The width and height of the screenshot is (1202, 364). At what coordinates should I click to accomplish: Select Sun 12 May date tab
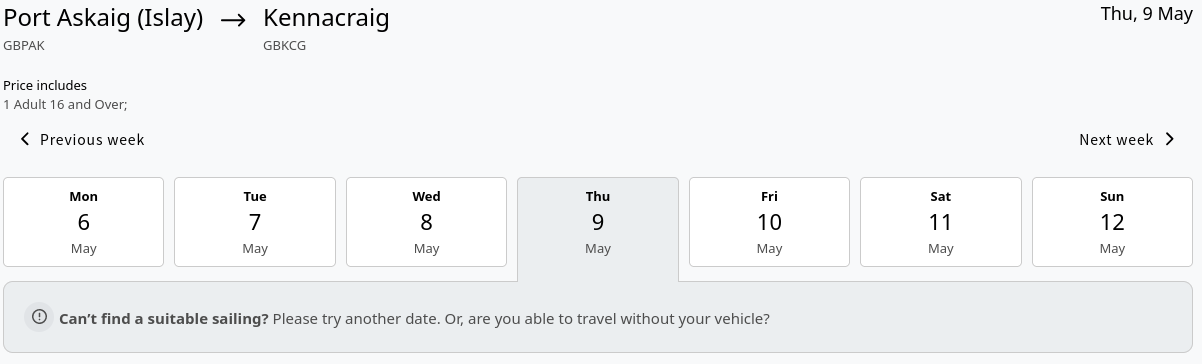[1112, 222]
